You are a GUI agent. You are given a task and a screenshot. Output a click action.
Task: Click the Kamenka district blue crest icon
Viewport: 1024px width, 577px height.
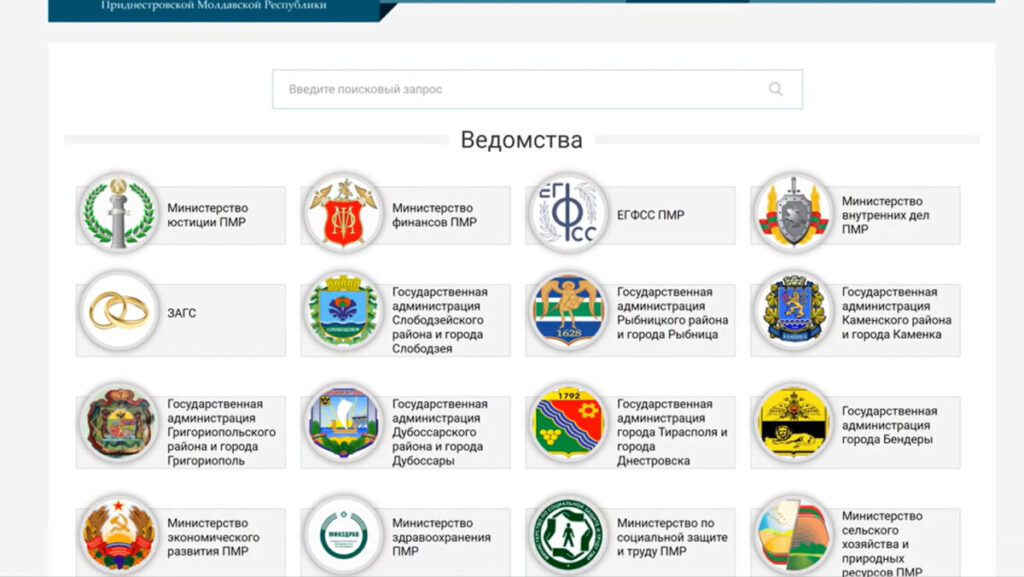[x=791, y=311]
